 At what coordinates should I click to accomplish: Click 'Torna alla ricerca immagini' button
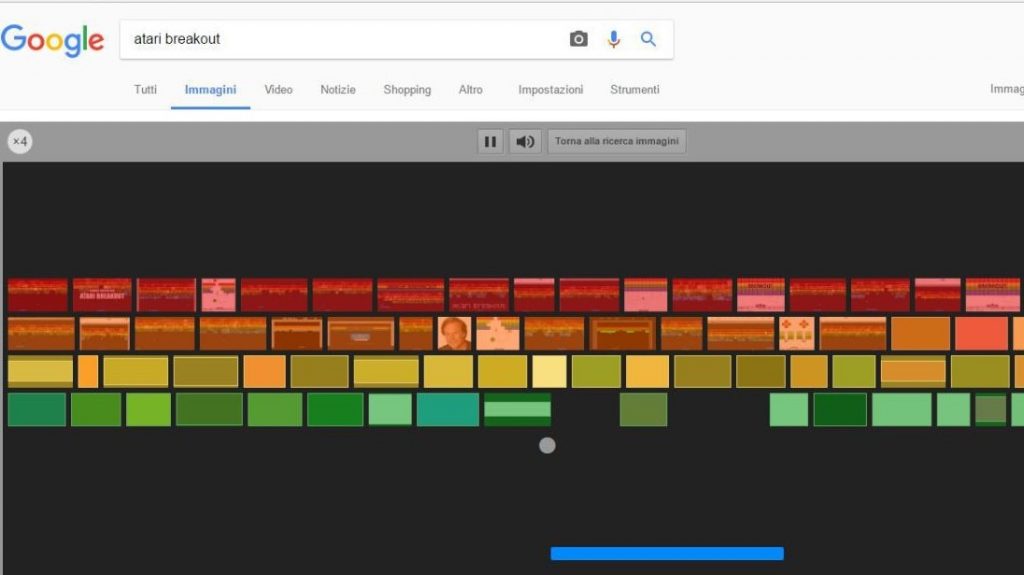click(616, 141)
